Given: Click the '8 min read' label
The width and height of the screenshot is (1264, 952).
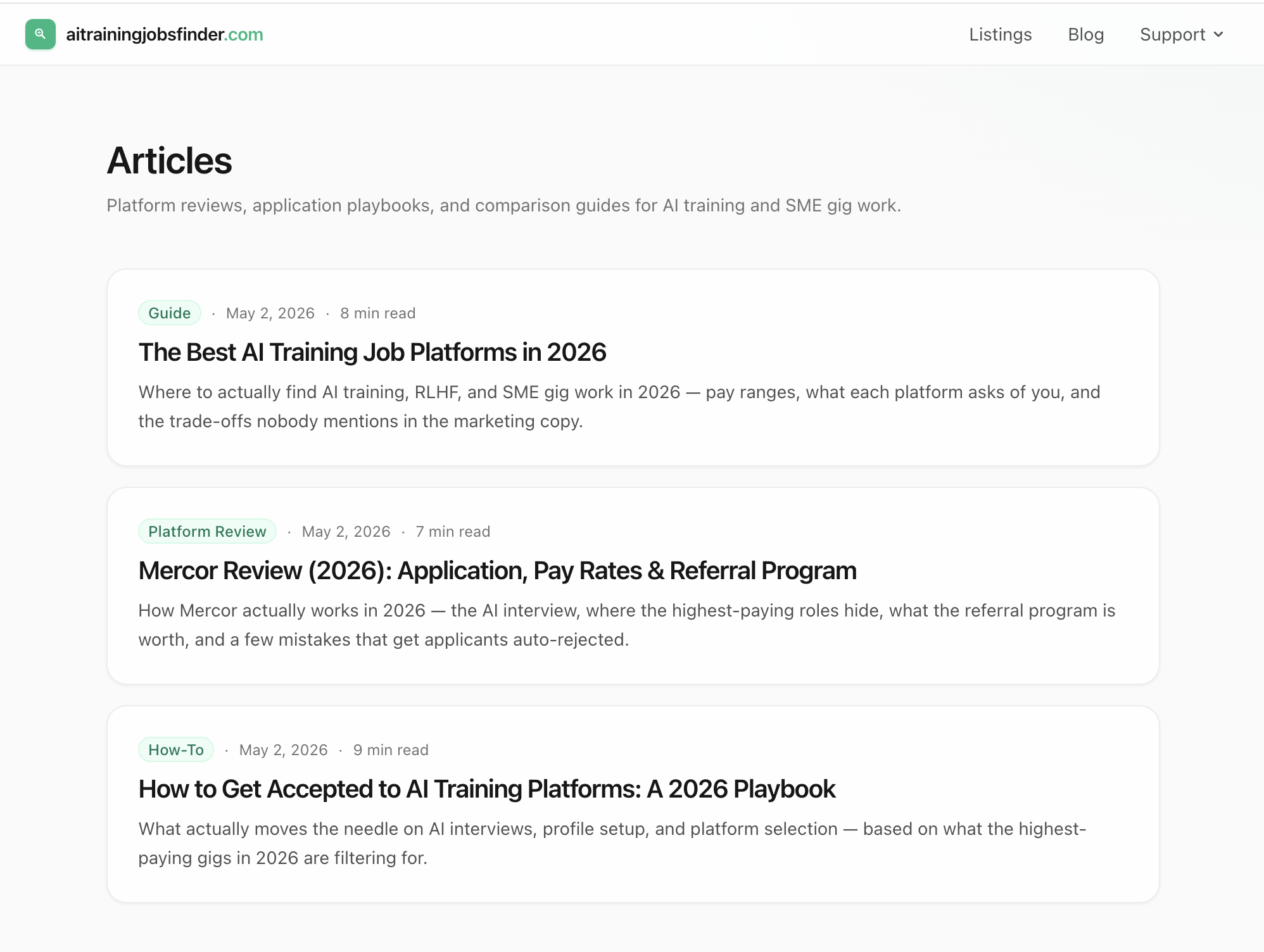Looking at the screenshot, I should pos(378,313).
